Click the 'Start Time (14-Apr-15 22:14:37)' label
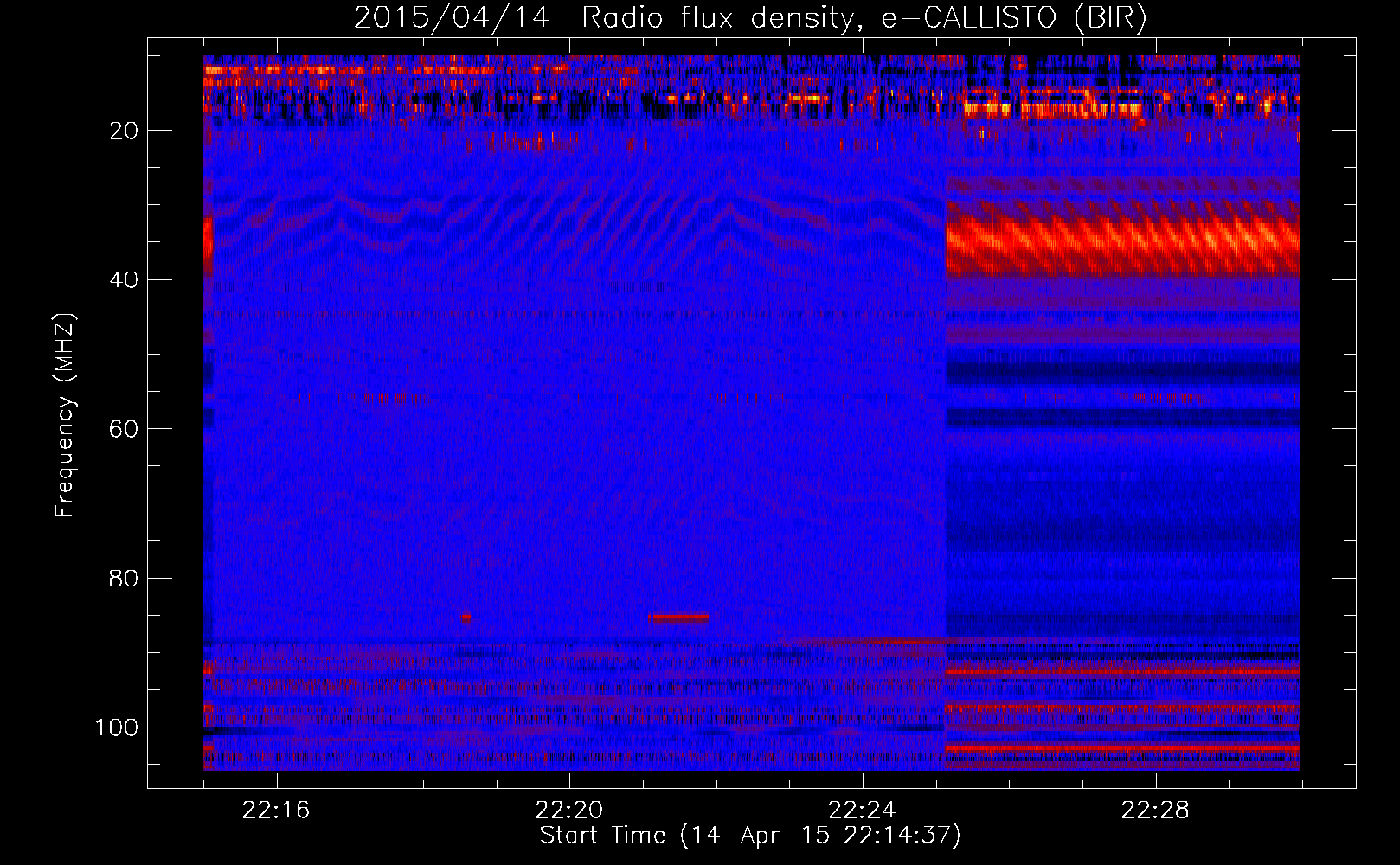The image size is (1400, 865). (750, 836)
